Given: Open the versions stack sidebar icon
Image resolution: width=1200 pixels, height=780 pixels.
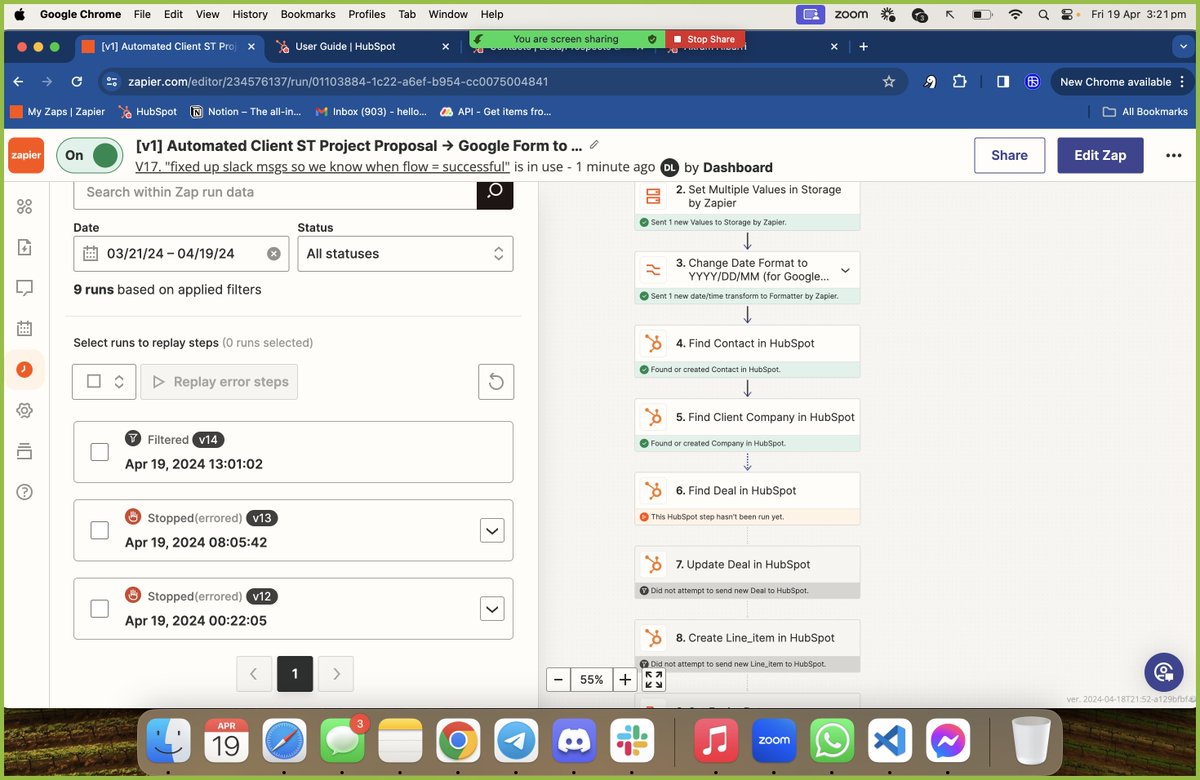Looking at the screenshot, I should pyautogui.click(x=25, y=451).
